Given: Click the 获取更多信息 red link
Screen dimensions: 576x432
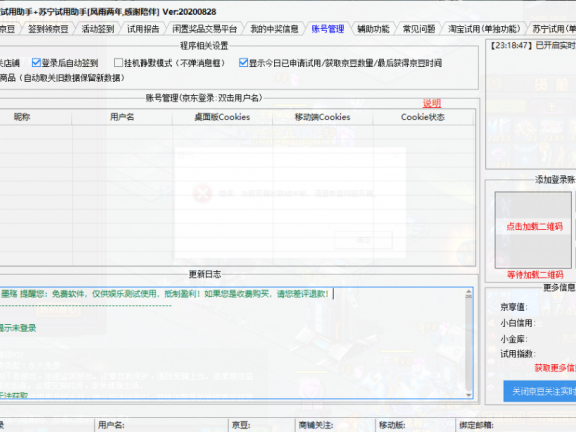Looking at the screenshot, I should (555, 368).
